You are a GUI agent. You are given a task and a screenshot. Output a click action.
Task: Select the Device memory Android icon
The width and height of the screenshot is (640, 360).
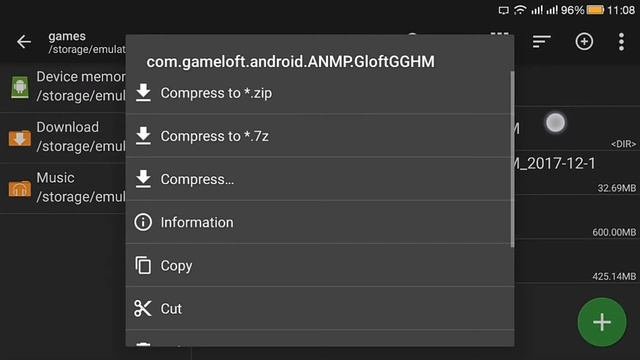tap(20, 87)
